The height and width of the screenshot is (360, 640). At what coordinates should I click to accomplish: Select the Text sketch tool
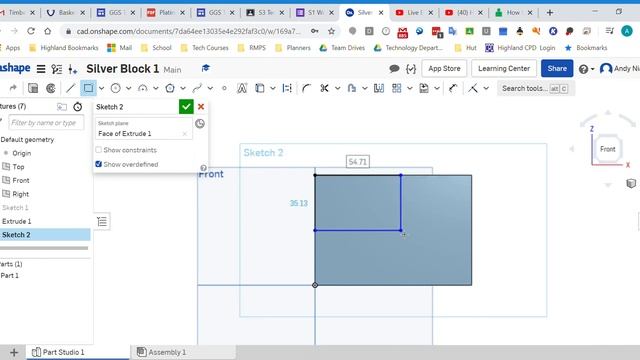coord(242,88)
